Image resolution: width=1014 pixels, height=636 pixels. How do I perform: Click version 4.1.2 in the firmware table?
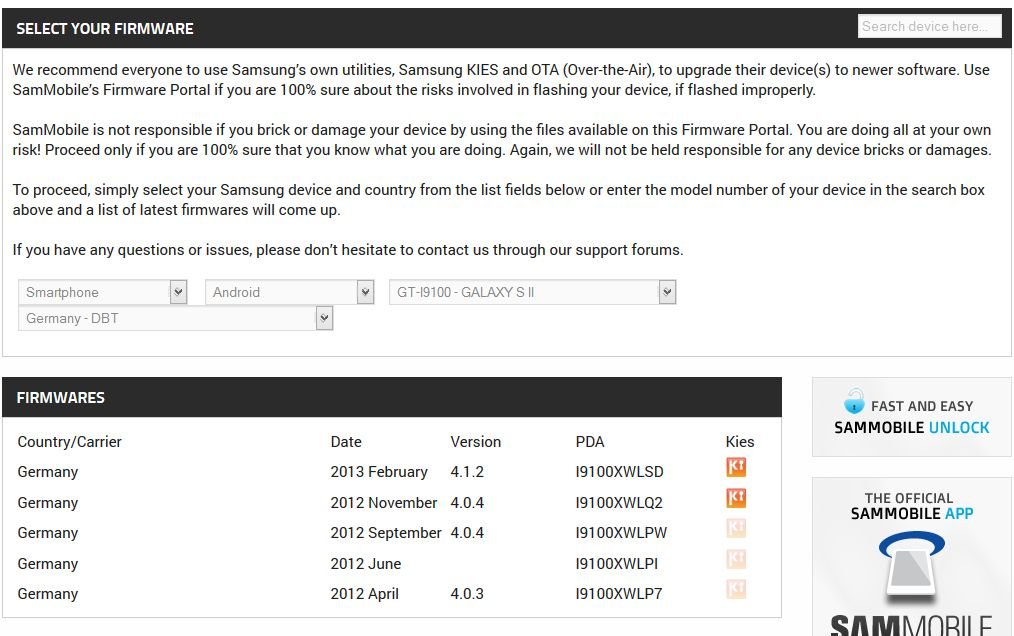(467, 472)
